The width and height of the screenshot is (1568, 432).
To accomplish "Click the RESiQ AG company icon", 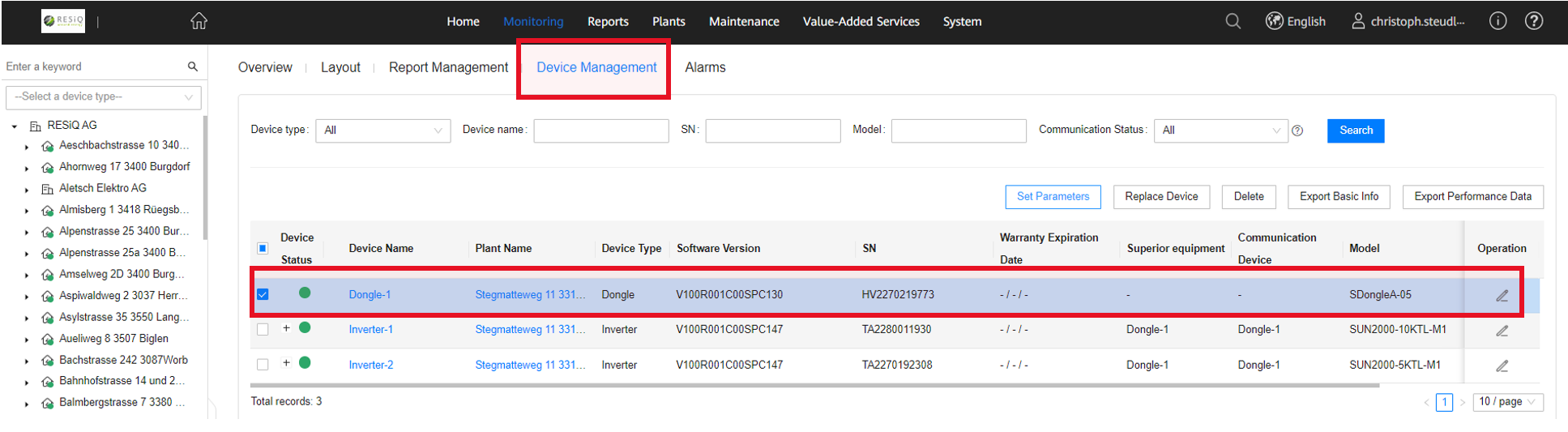I will point(36,126).
